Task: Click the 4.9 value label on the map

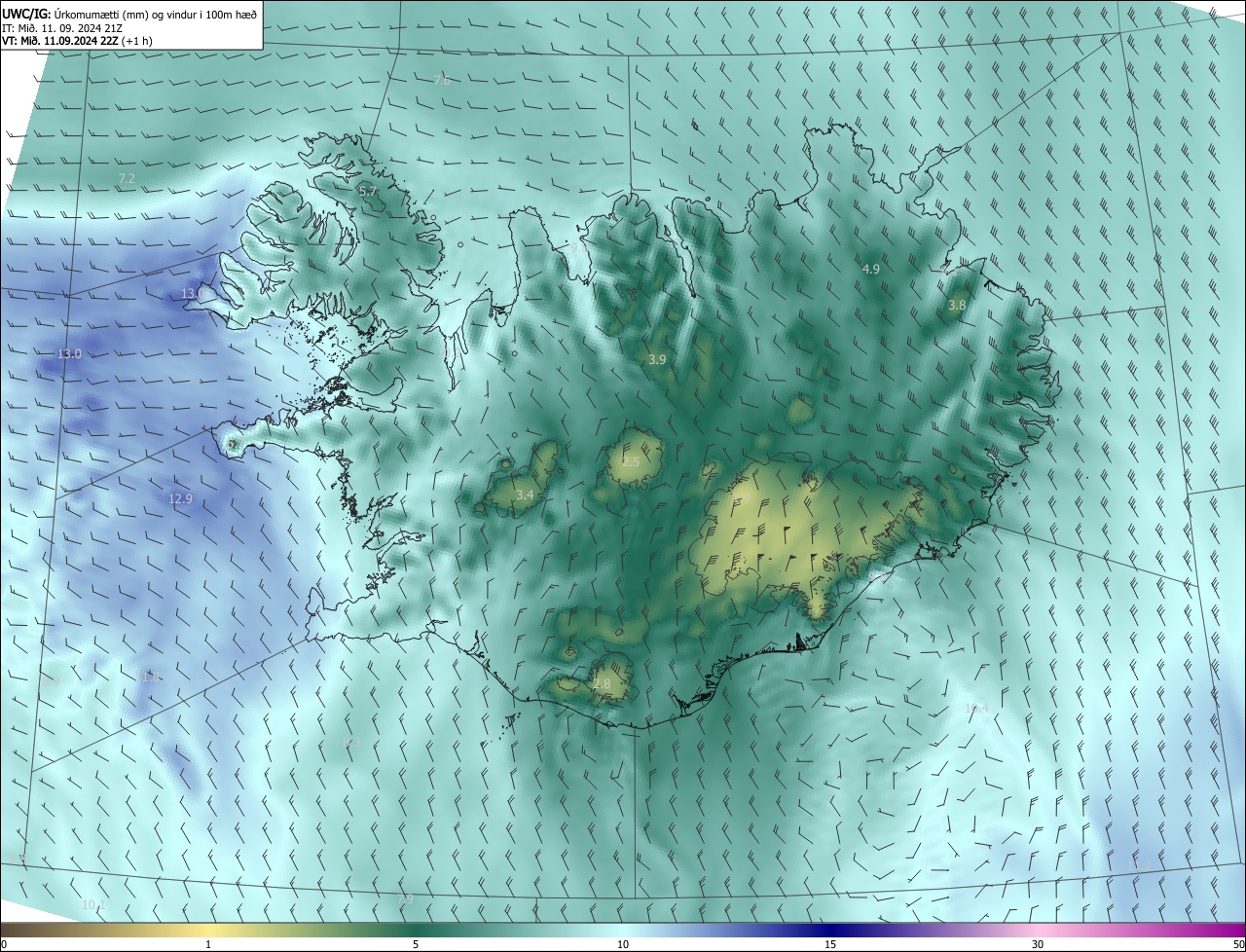Action: click(871, 268)
